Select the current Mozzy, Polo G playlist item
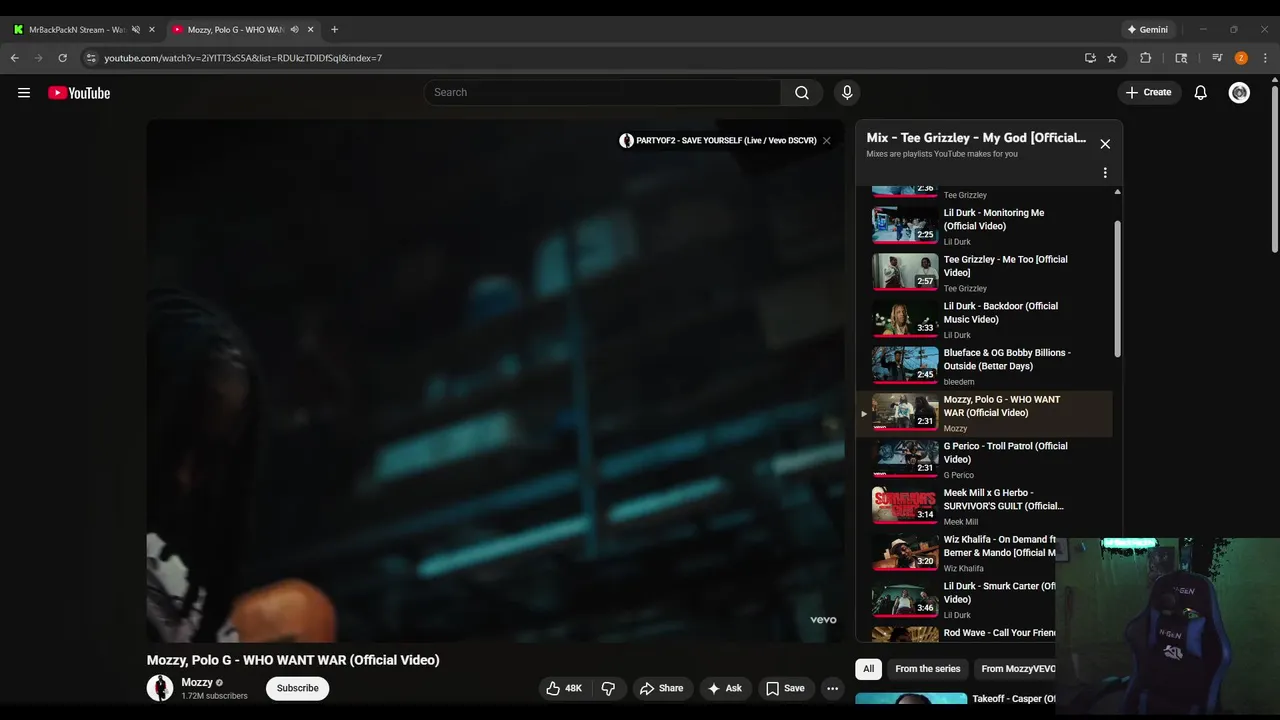Screen dimensions: 1280x720 pos(985,413)
